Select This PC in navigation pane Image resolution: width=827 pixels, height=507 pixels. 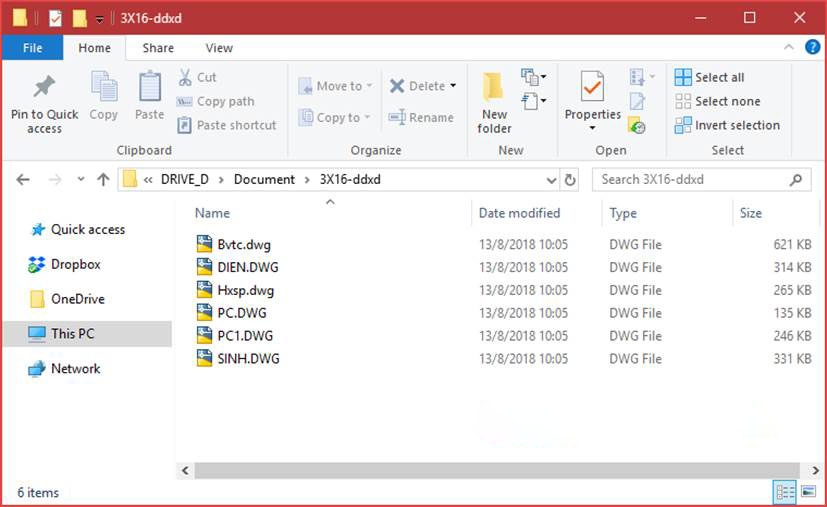(87, 334)
